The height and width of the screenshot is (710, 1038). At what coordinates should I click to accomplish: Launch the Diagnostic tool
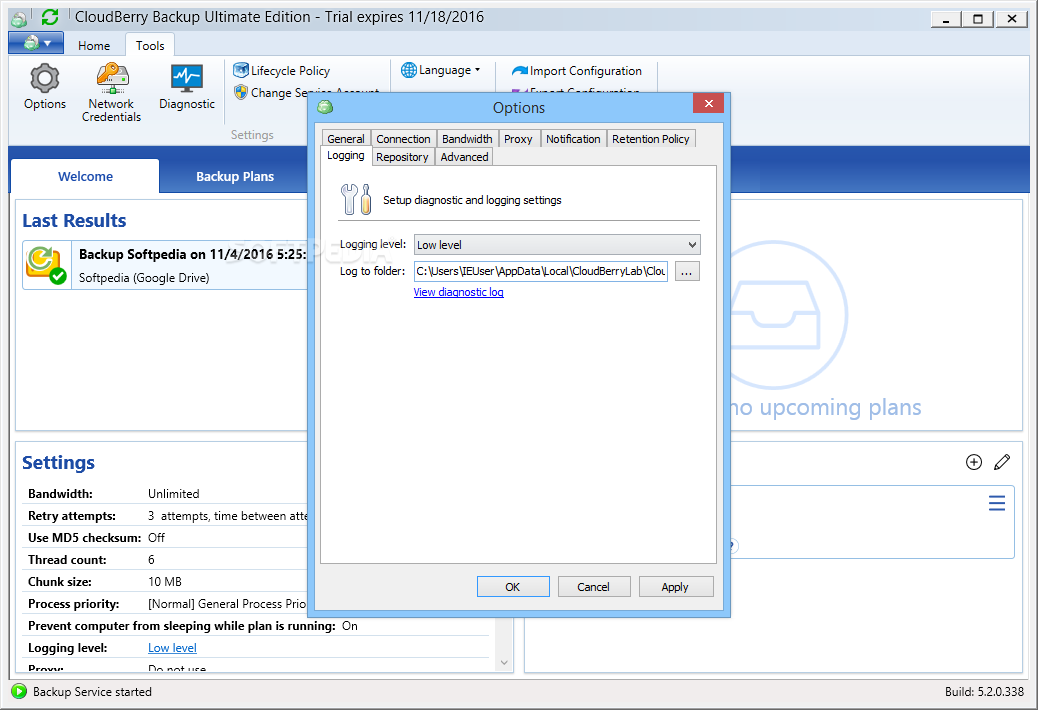coord(187,87)
